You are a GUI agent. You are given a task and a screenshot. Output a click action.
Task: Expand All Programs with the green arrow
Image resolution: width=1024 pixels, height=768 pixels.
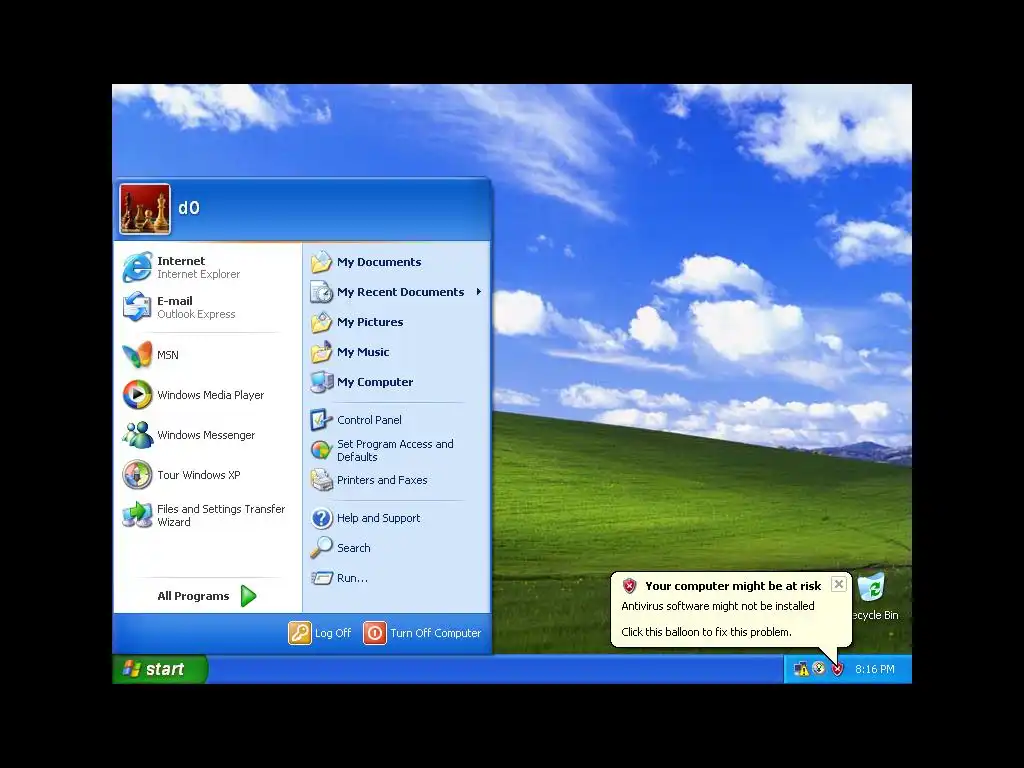(x=248, y=596)
